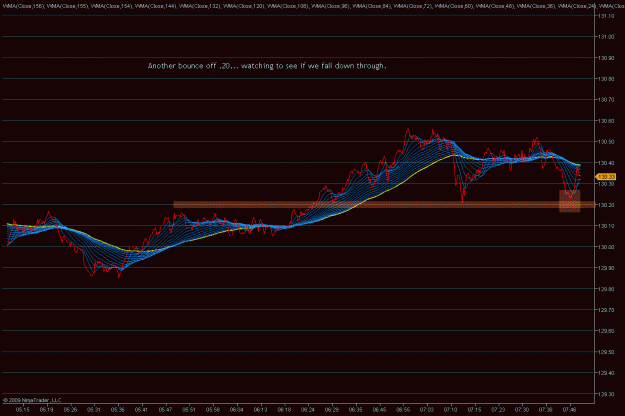Select the small orange box near 07:46
Image resolution: width=625 pixels, height=416 pixels.
click(570, 201)
